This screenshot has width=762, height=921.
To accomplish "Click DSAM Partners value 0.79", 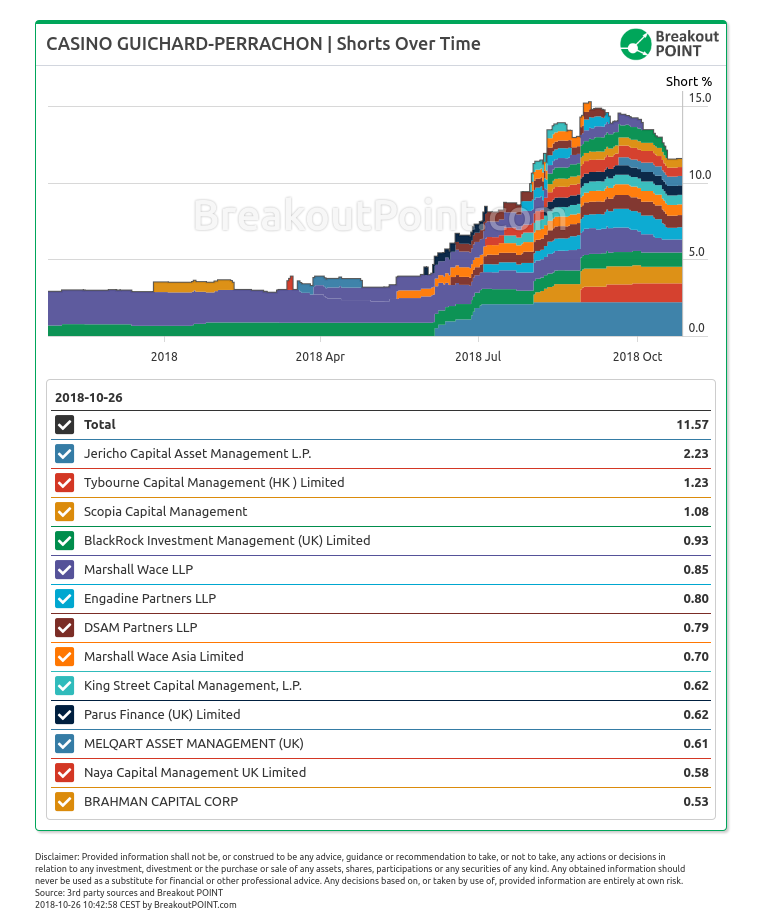I will (x=696, y=628).
